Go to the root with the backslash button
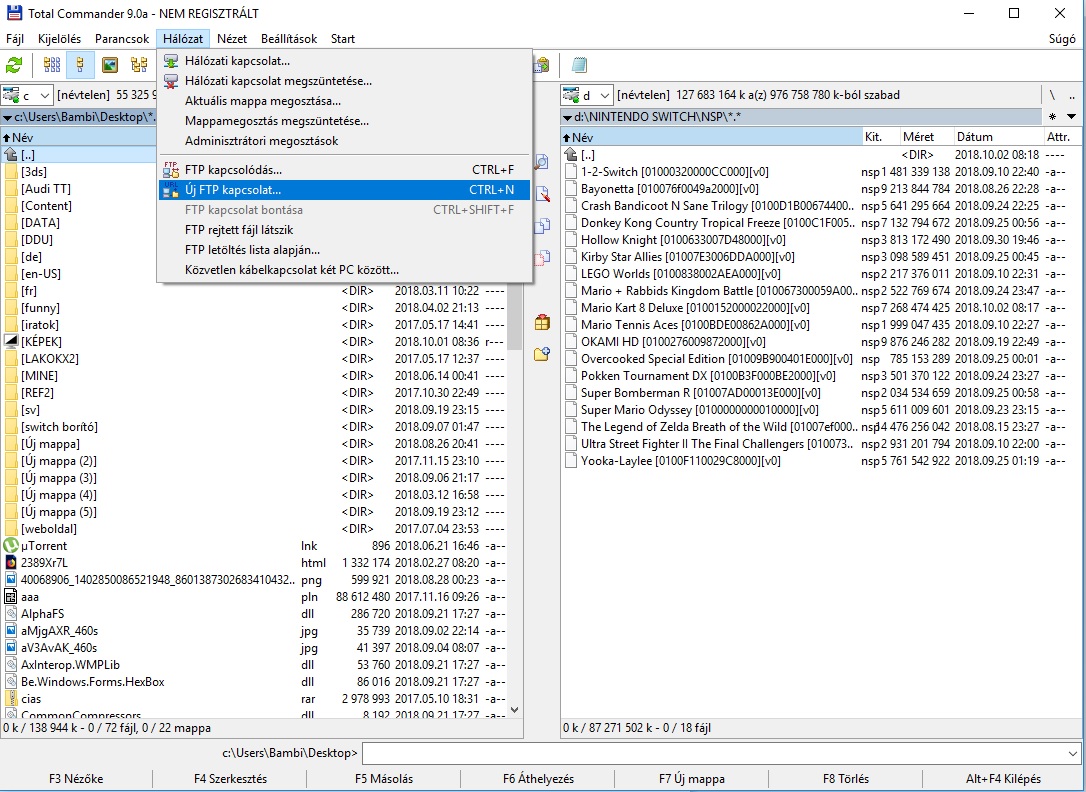Screen dimensions: 1086x792 (x=1053, y=95)
